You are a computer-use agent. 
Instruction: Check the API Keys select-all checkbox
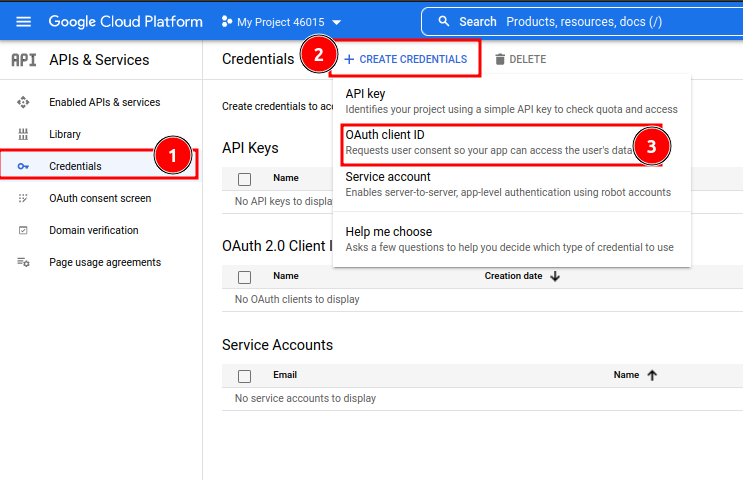click(x=245, y=180)
